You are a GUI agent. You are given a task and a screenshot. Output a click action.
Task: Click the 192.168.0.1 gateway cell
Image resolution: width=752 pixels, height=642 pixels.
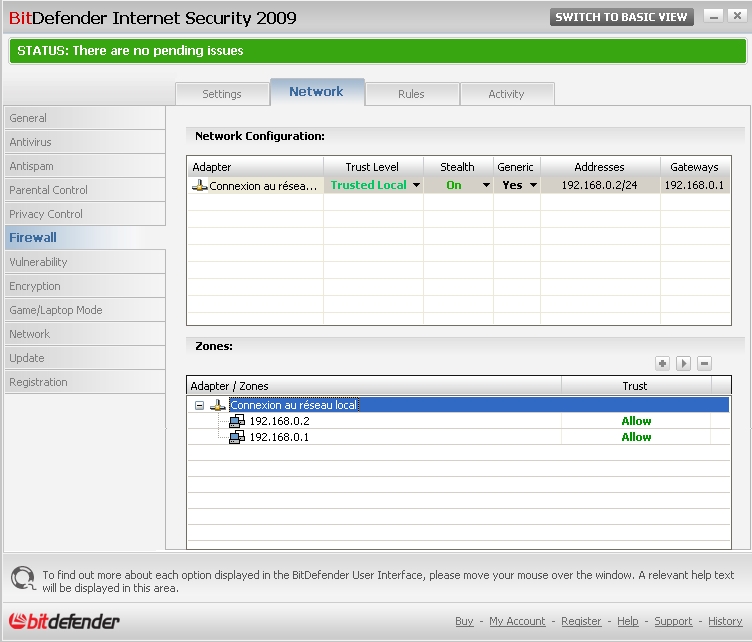[694, 185]
